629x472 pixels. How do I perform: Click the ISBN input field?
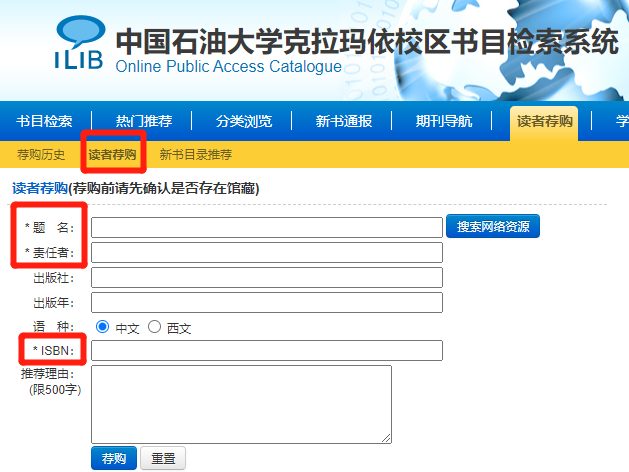coord(266,350)
